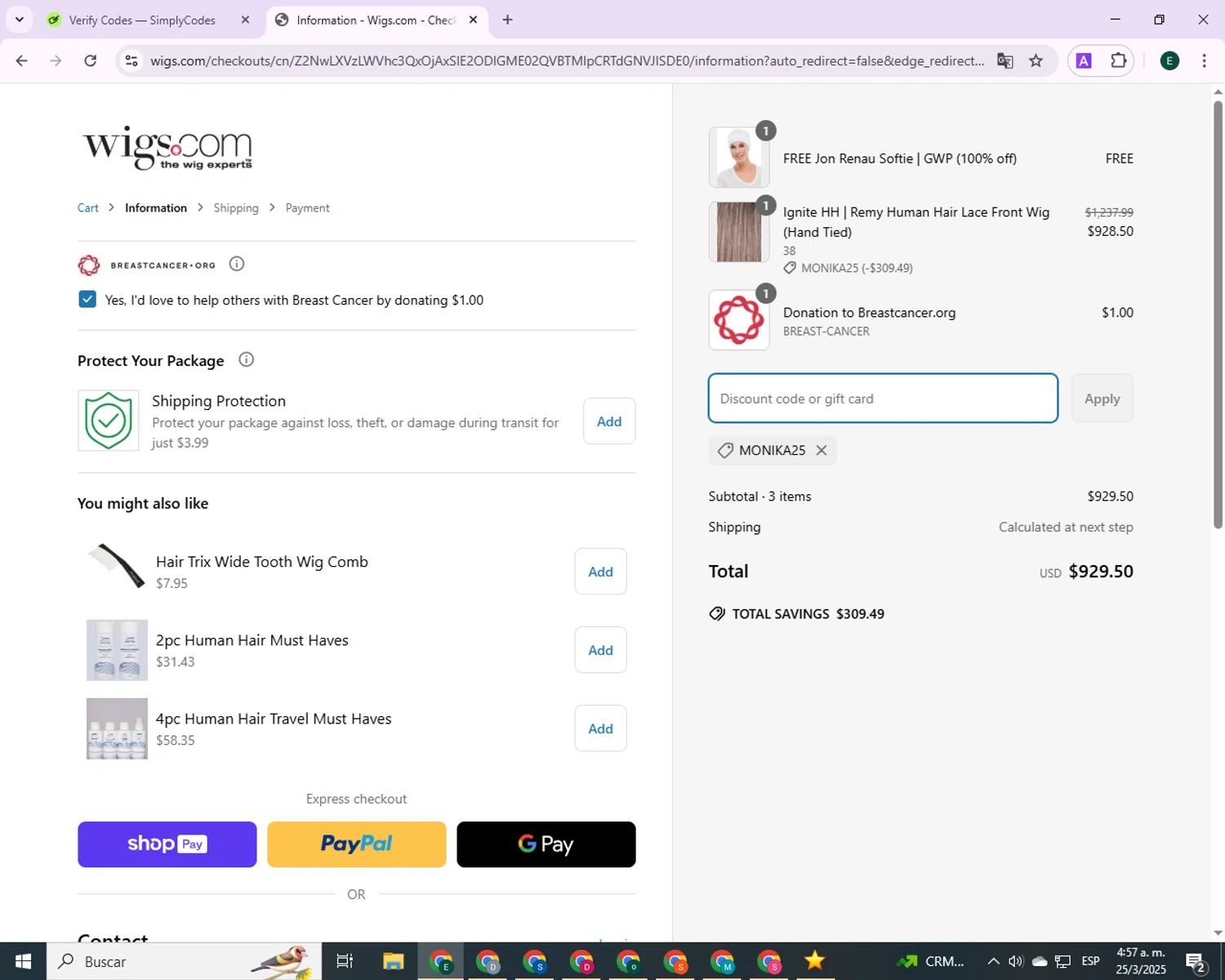This screenshot has height=980, width=1225.
Task: Add Hair Trix Wide Tooth Wig Comb
Action: (600, 572)
